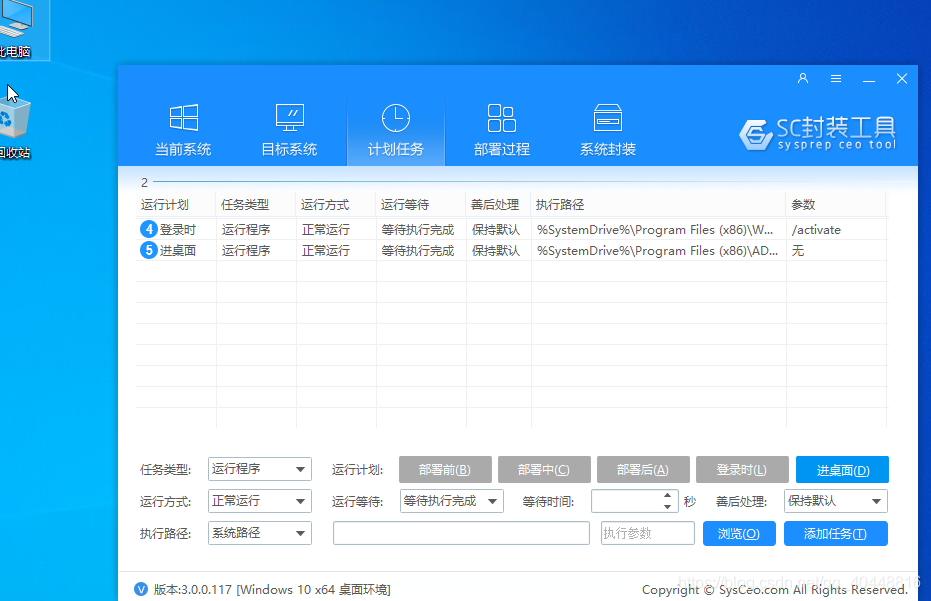
Task: Click the SC封装工具 logo
Action: point(818,134)
